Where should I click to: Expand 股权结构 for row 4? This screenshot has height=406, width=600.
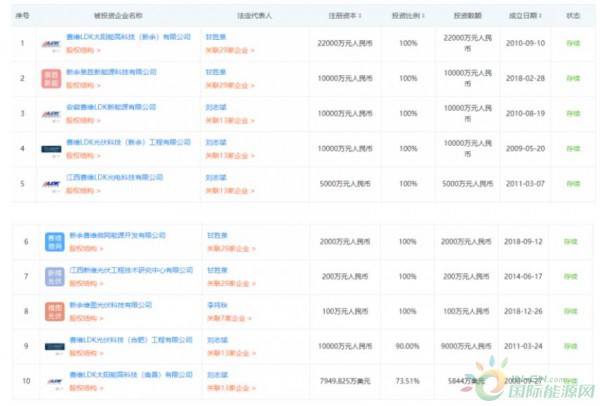(83, 156)
